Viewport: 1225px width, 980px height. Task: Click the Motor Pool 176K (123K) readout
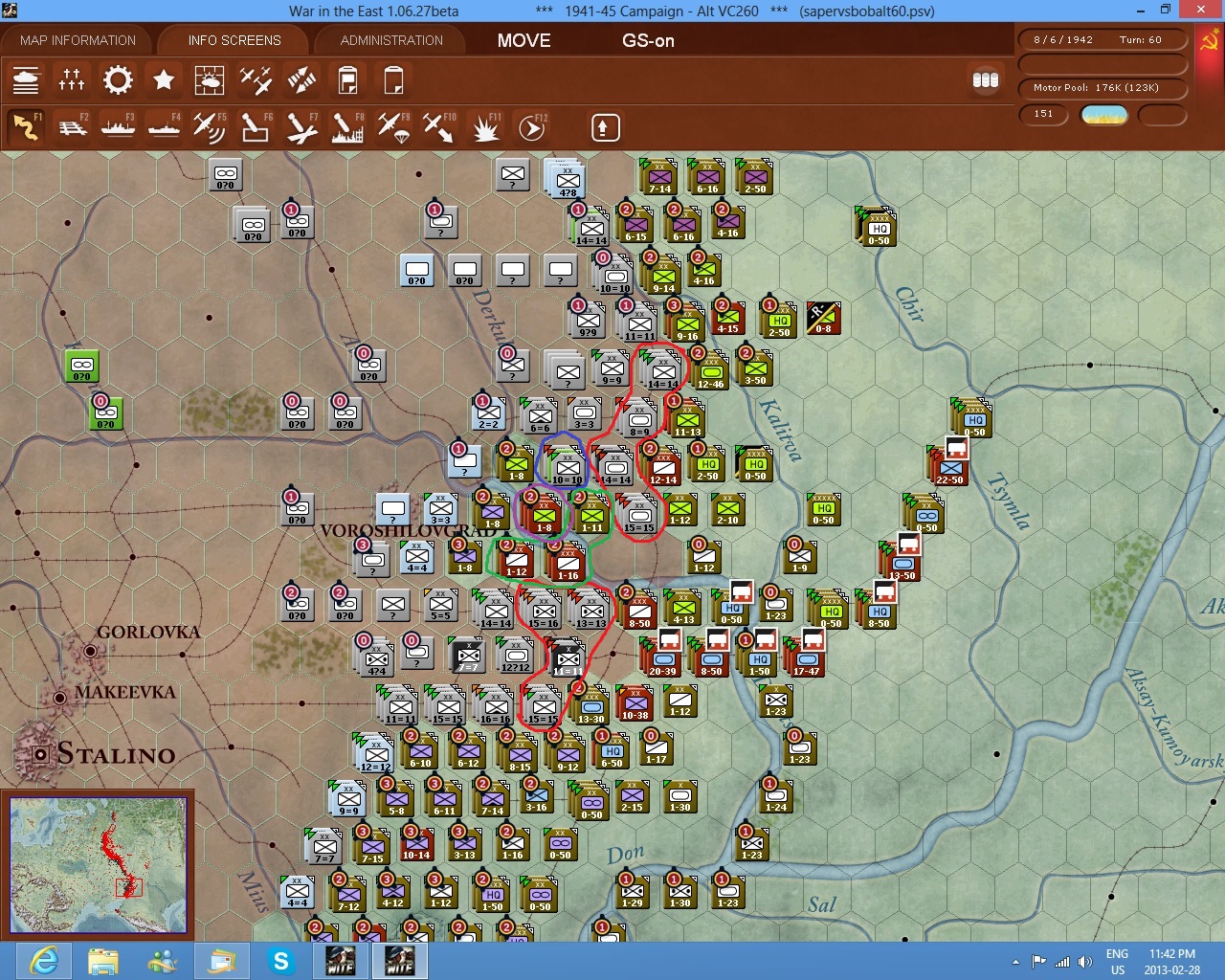click(1102, 88)
